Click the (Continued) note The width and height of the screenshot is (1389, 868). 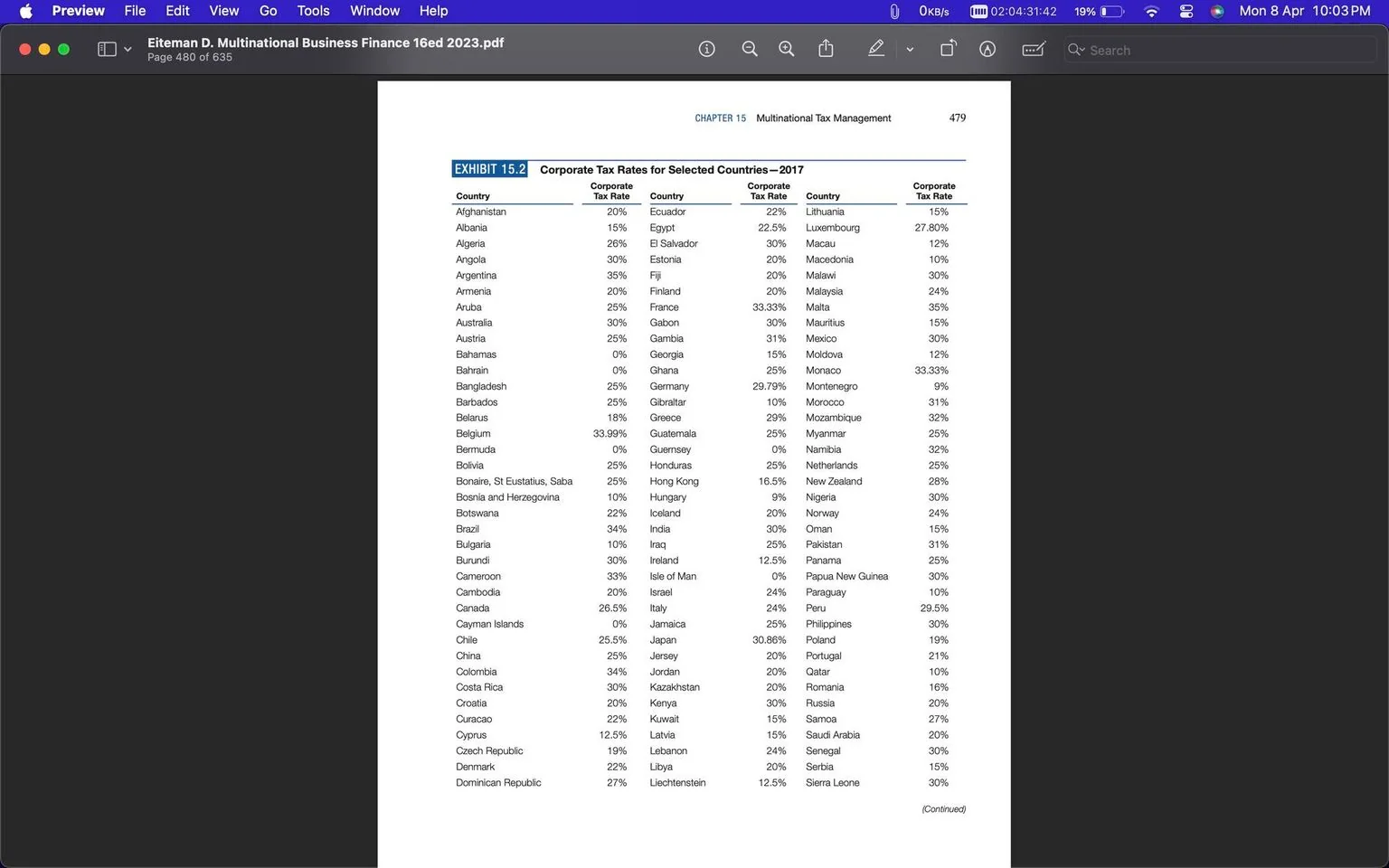tap(943, 809)
